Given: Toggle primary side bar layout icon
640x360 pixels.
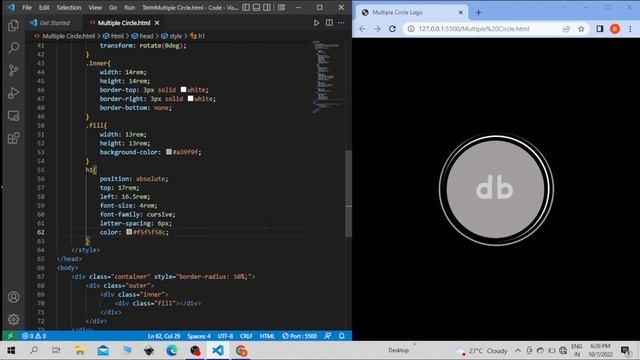Looking at the screenshot, I should [x=246, y=7].
